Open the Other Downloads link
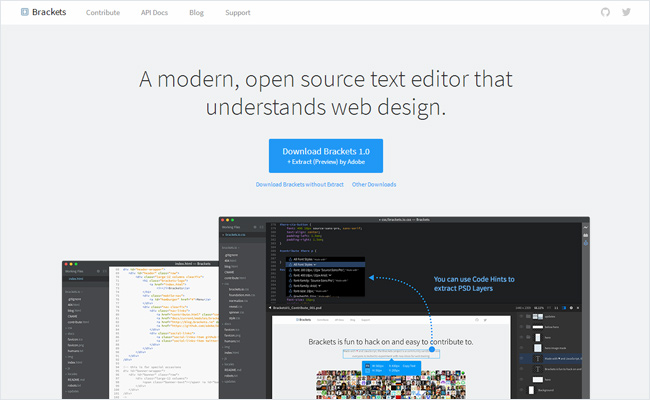Image resolution: width=650 pixels, height=400 pixels. click(374, 184)
